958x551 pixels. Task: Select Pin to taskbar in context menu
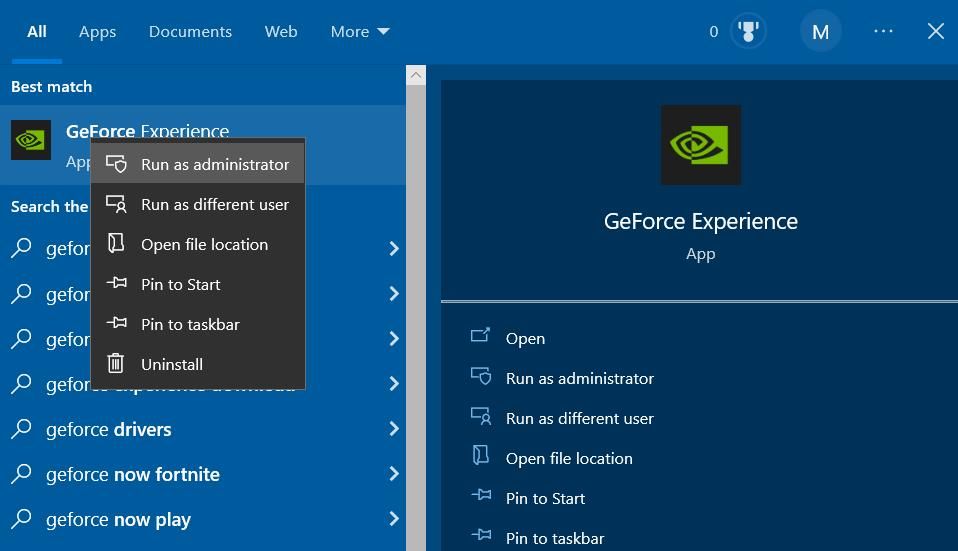tap(197, 324)
